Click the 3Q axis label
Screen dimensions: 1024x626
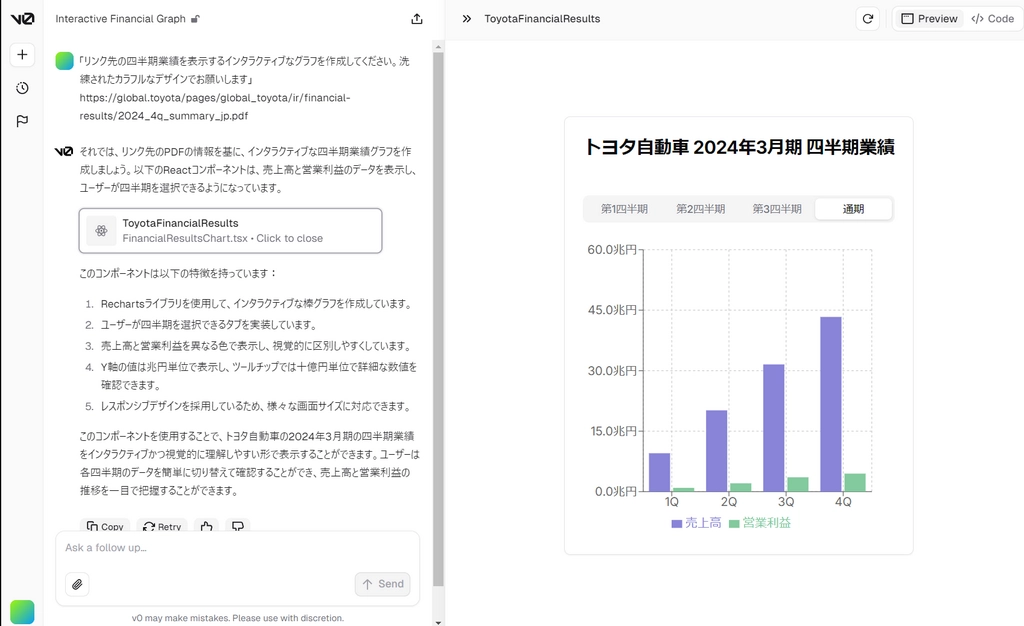[786, 501]
